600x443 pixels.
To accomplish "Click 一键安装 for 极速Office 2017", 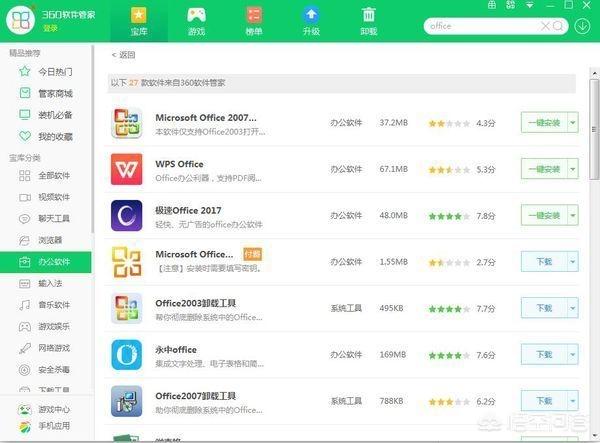I will 544,215.
